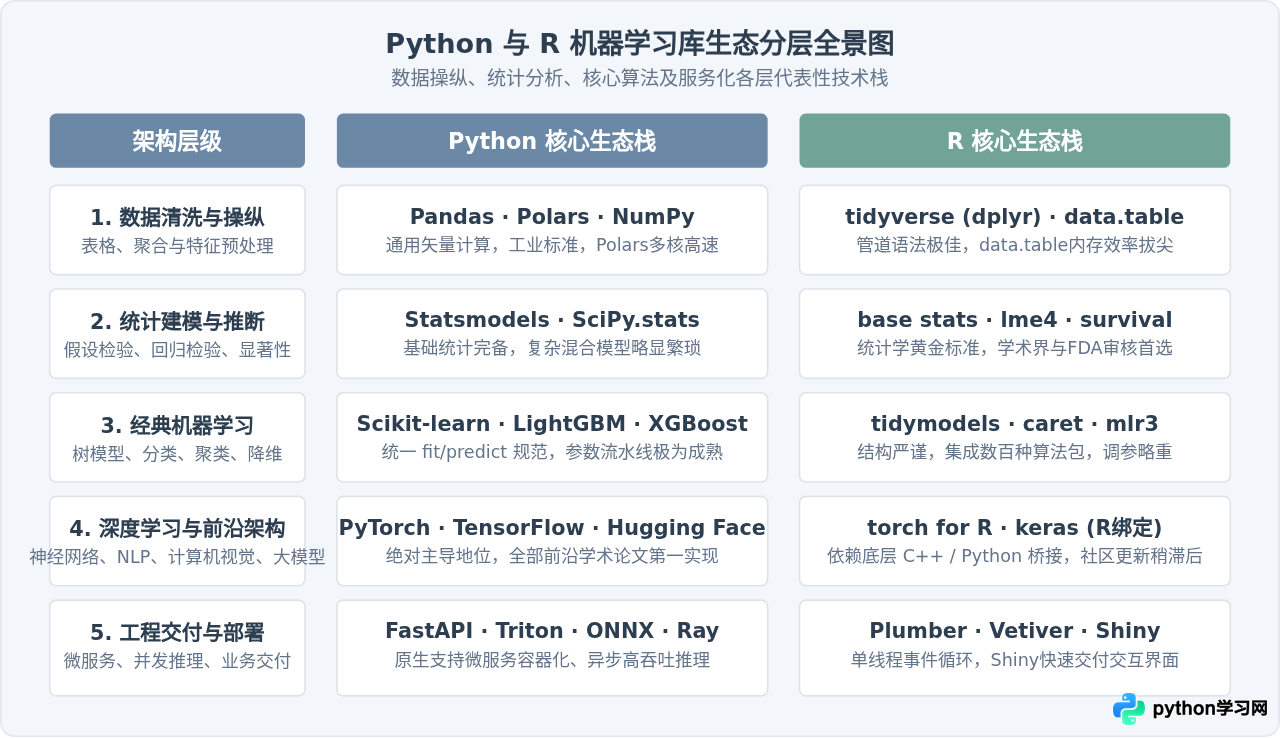1280x738 pixels.
Task: Click the description "依赖底层 C++ / Python 桥接，社区更新稍滞后"
Action: (1015, 556)
